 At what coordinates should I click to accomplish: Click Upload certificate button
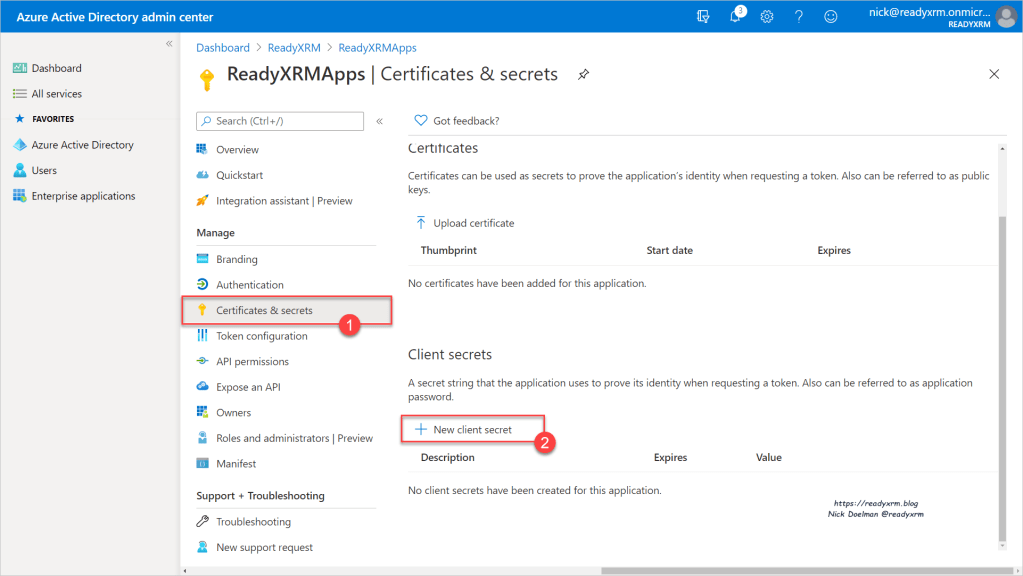click(473, 223)
